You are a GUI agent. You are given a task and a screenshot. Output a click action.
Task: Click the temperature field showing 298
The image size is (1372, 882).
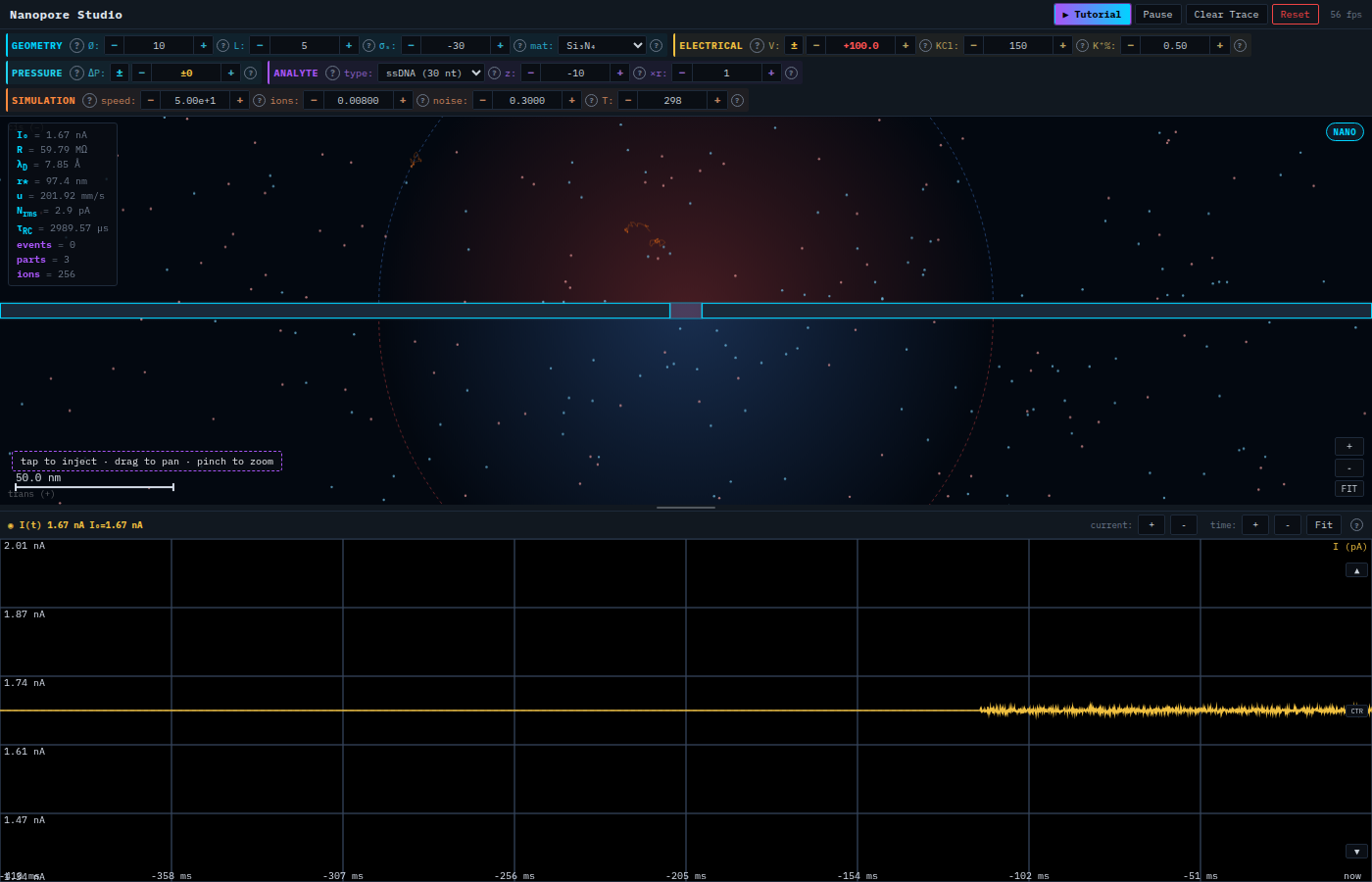pyautogui.click(x=672, y=100)
